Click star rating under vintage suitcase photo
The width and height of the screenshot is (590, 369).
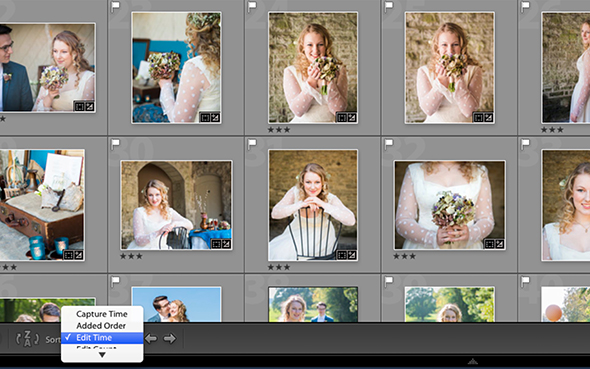pyautogui.click(x=9, y=267)
